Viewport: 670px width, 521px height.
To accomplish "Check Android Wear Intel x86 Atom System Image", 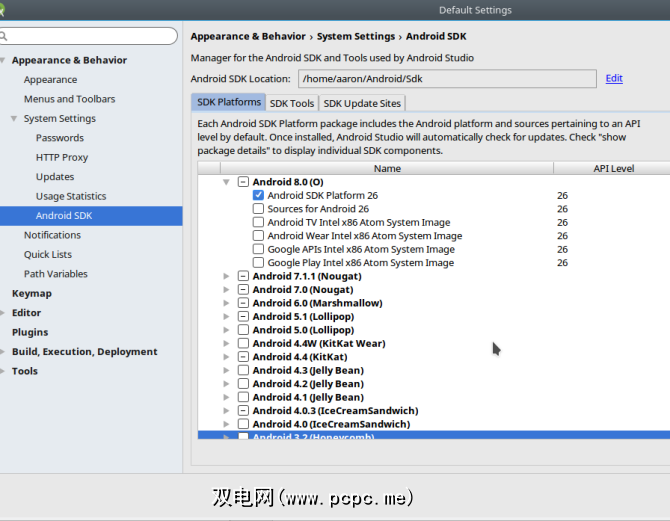I will [x=258, y=235].
